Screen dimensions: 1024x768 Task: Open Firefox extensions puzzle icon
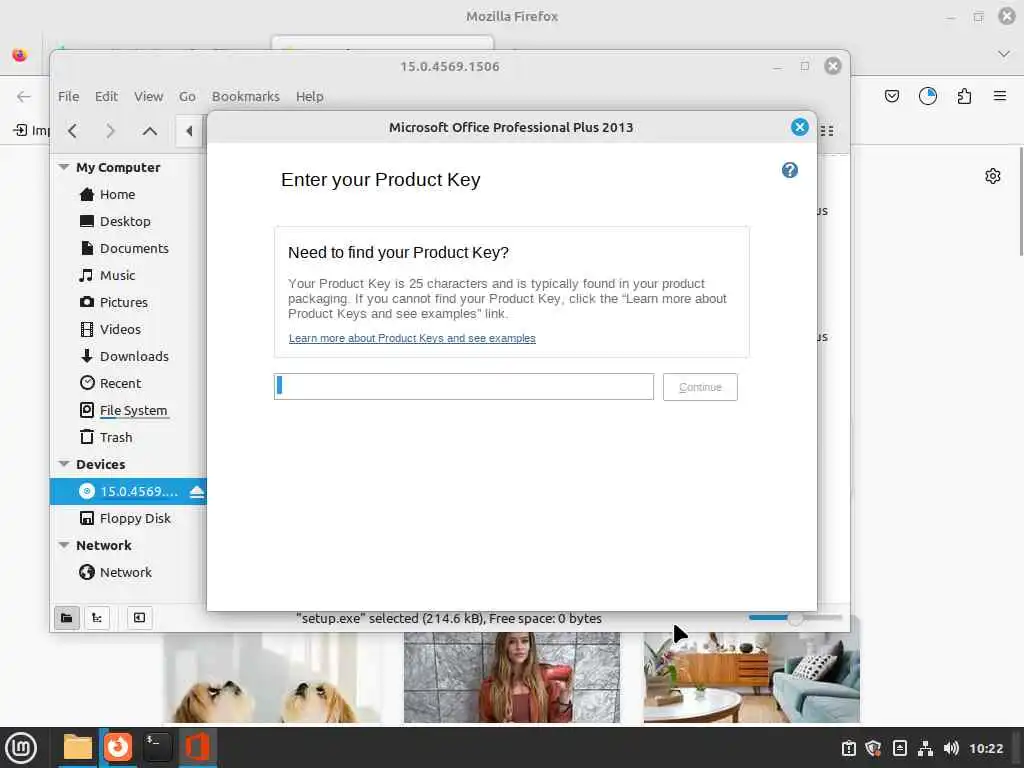pyautogui.click(x=964, y=97)
